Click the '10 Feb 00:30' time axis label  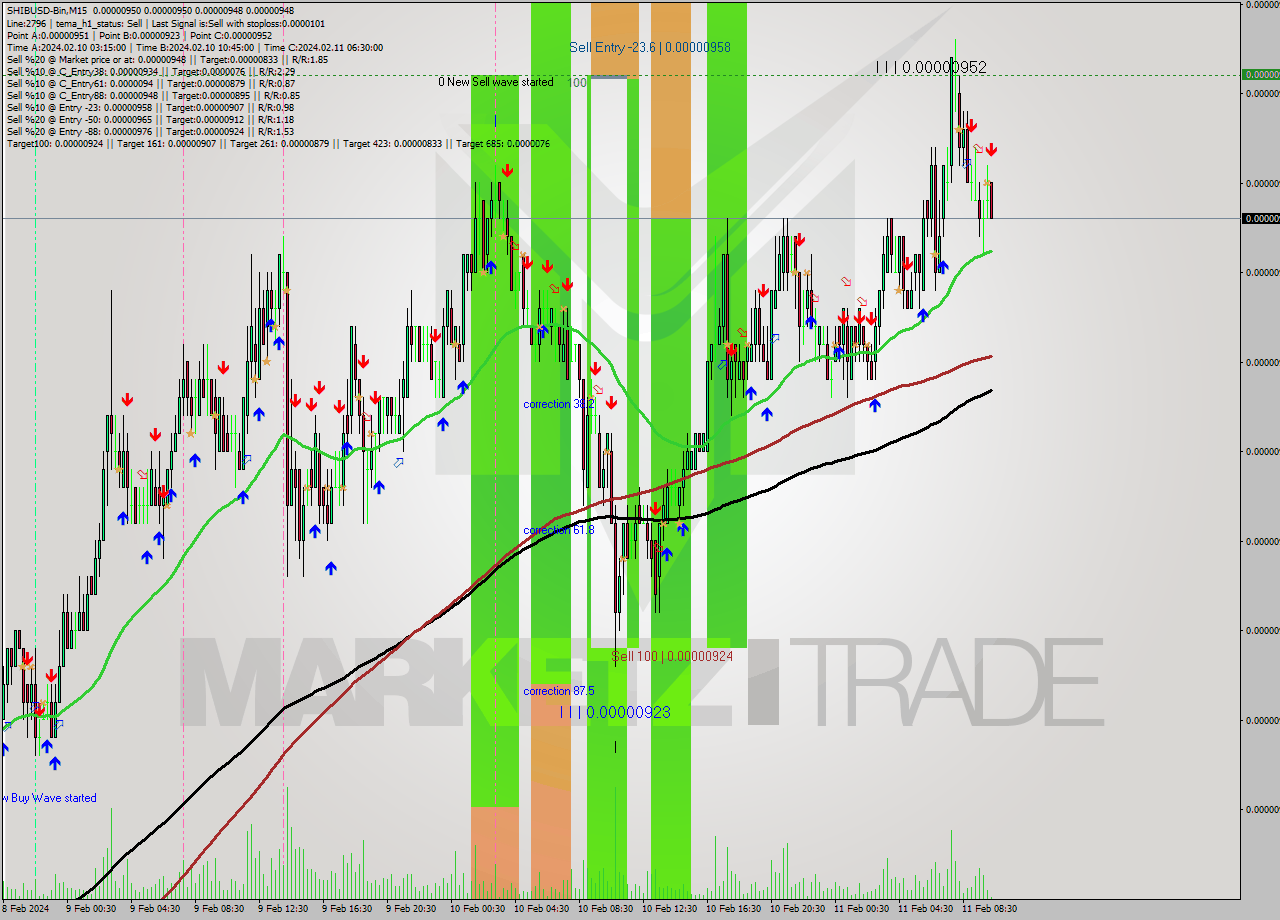click(477, 909)
